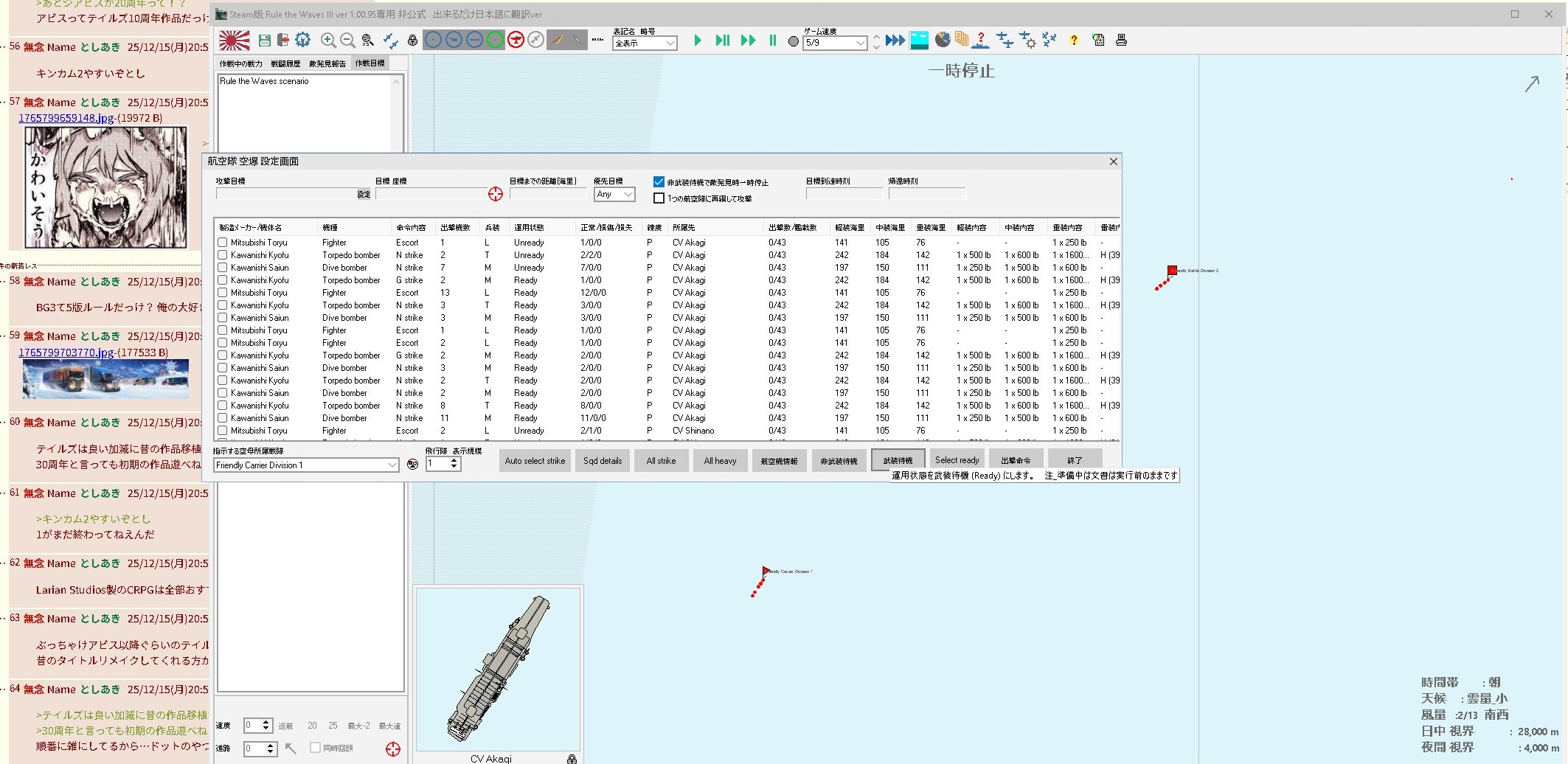Switch to the 戦闘履歴 tab
This screenshot has width=1568, height=764.
[x=285, y=64]
